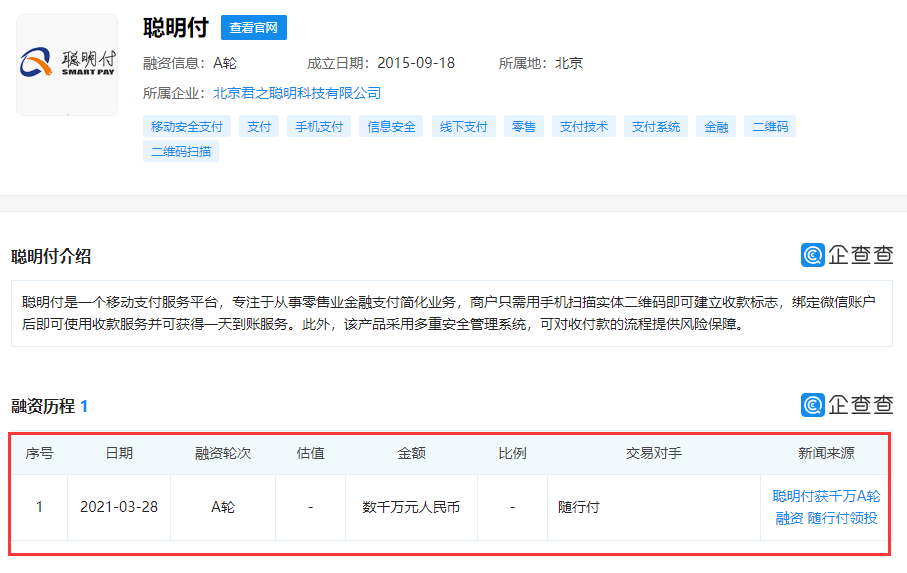The width and height of the screenshot is (907, 573).
Task: Click the location text 北京
Action: pos(569,63)
